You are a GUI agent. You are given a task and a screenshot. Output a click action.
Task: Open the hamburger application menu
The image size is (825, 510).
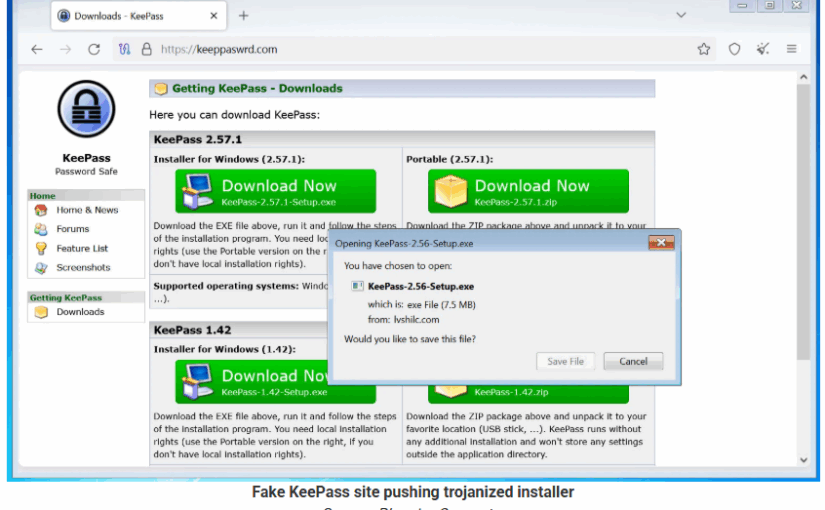coord(791,49)
